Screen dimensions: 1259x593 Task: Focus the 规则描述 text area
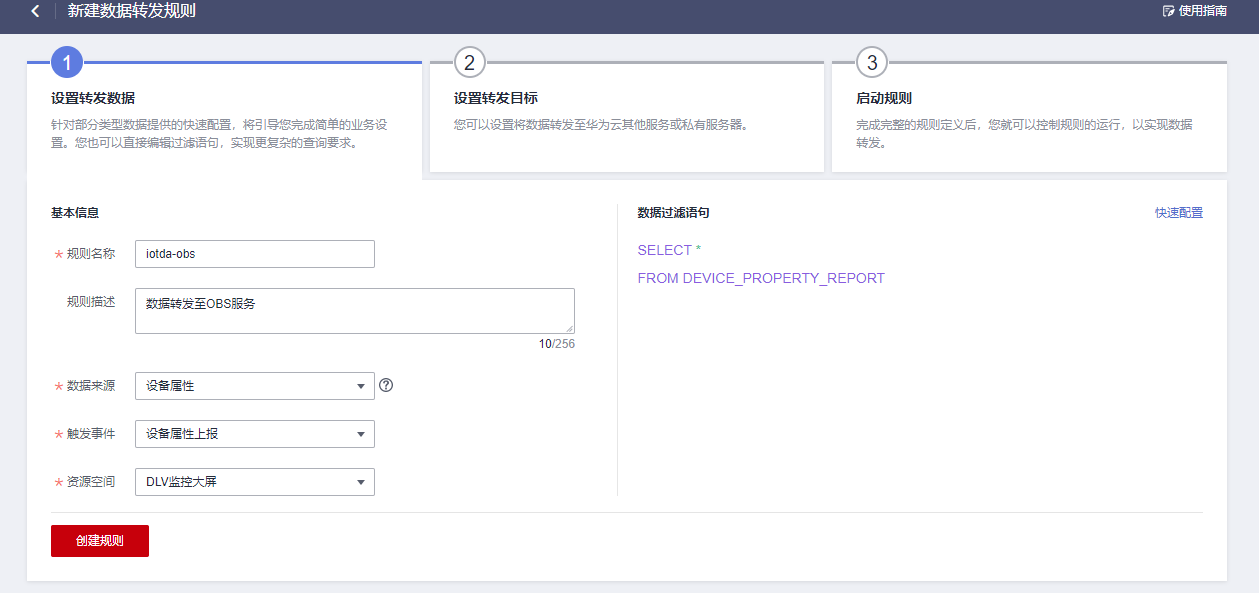tap(354, 310)
